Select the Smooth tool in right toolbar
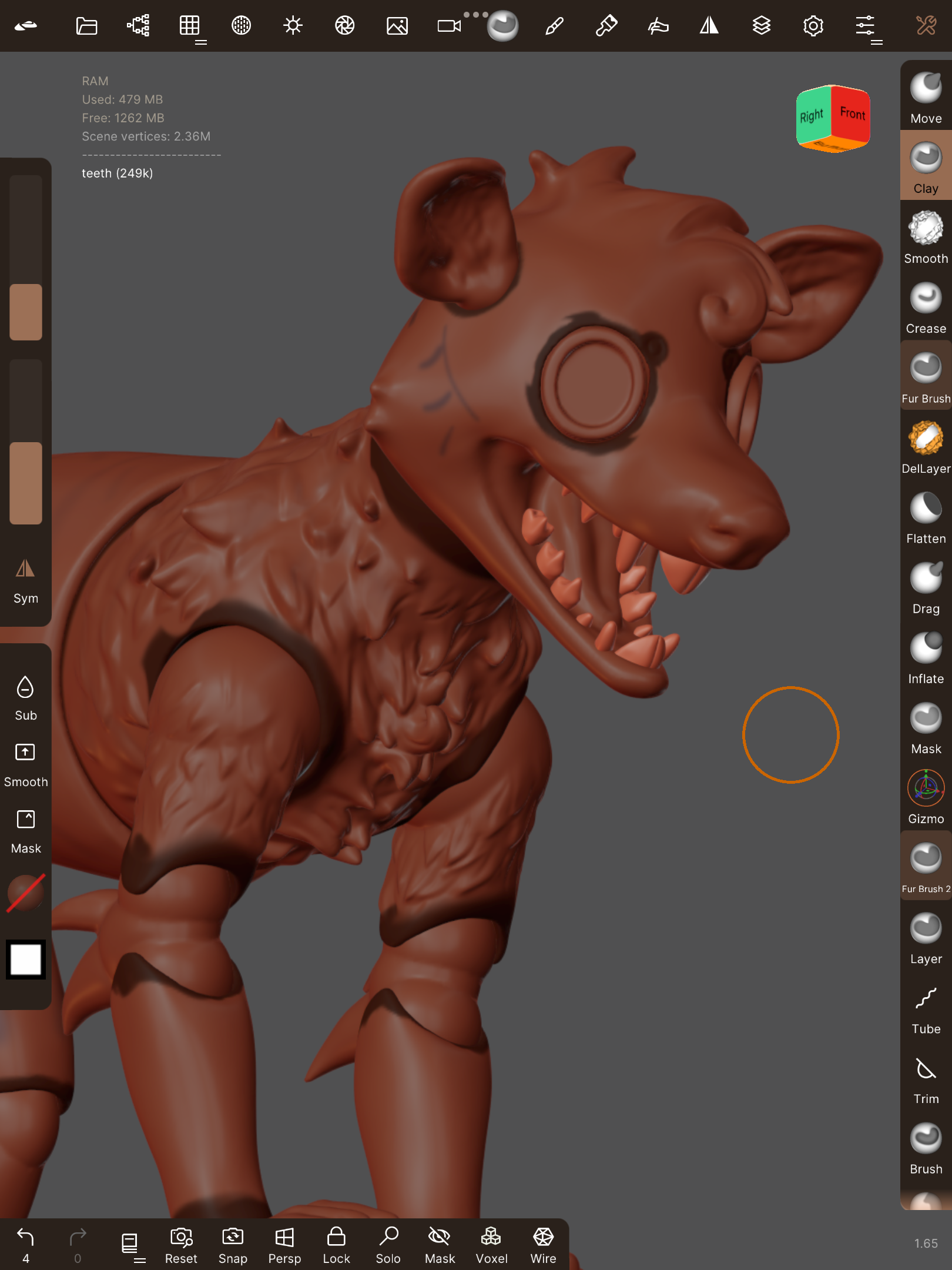 926,238
